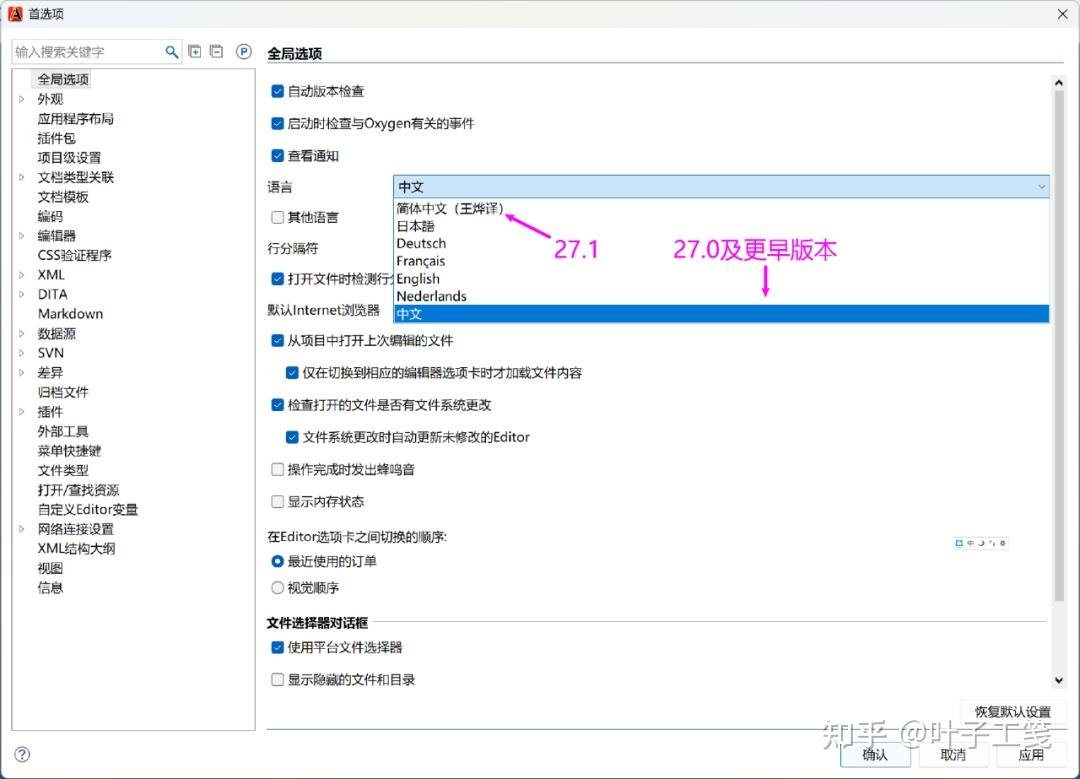Toggle 仅在切换到相应的编辑器选项卡时才加载文件内容 checkbox

pos(292,373)
